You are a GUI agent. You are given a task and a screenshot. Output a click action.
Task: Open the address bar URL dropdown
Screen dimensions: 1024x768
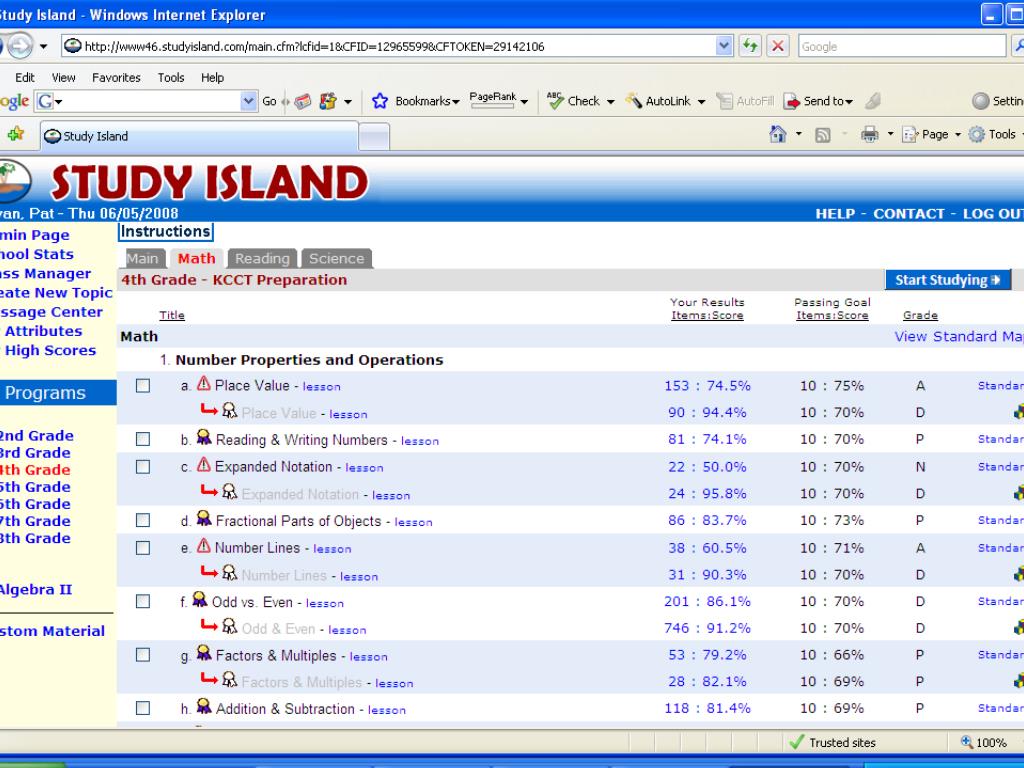coord(724,46)
